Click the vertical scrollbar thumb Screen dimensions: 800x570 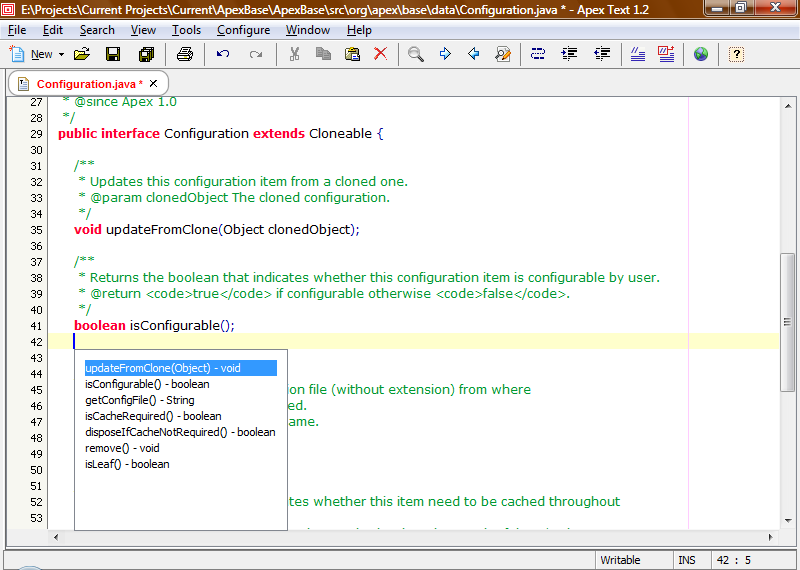[787, 323]
